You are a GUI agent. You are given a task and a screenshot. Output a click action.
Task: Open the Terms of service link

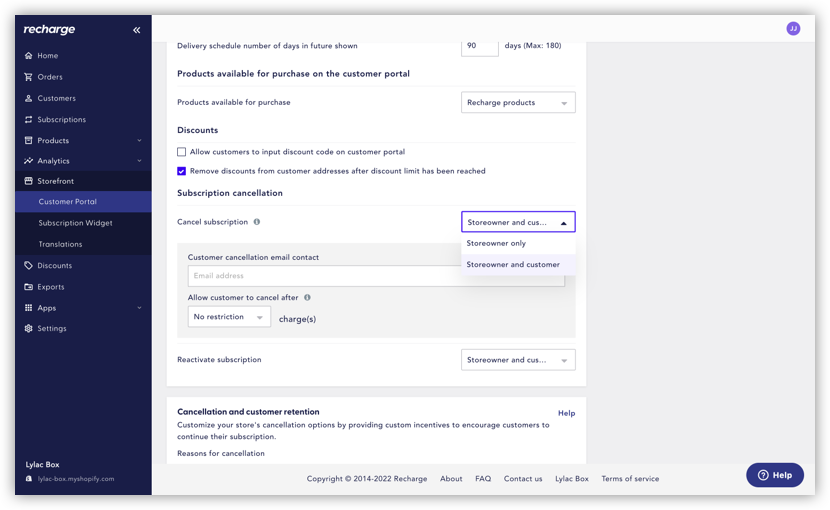630,479
